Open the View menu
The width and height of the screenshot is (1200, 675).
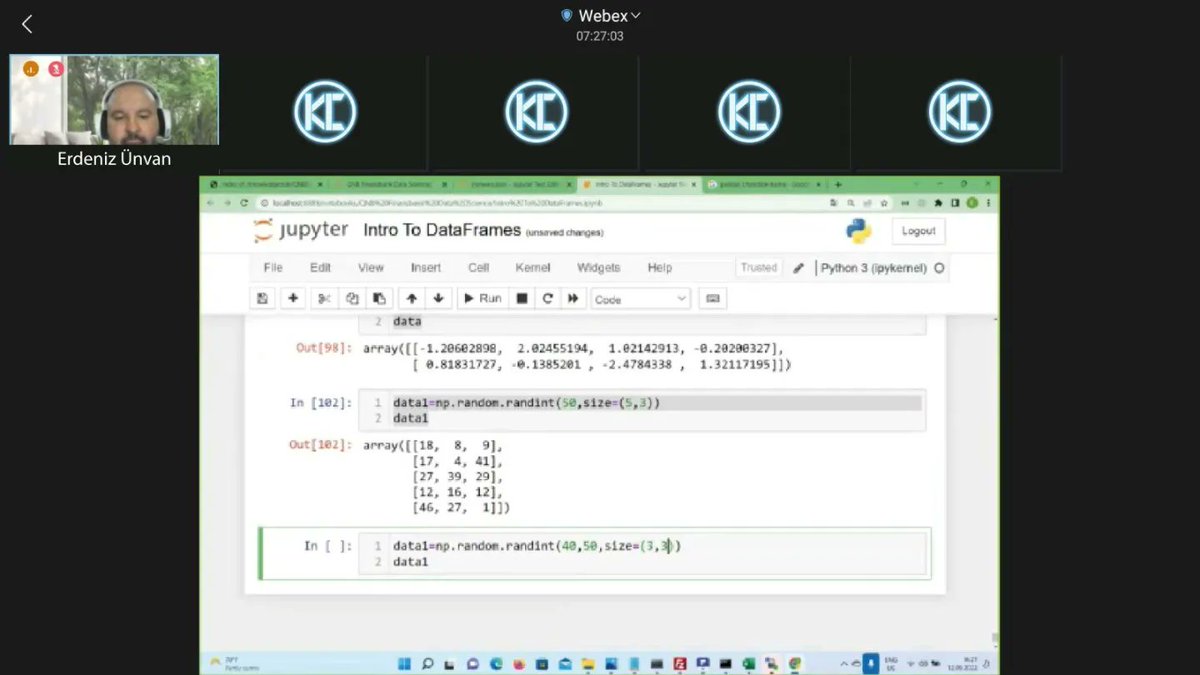click(371, 268)
